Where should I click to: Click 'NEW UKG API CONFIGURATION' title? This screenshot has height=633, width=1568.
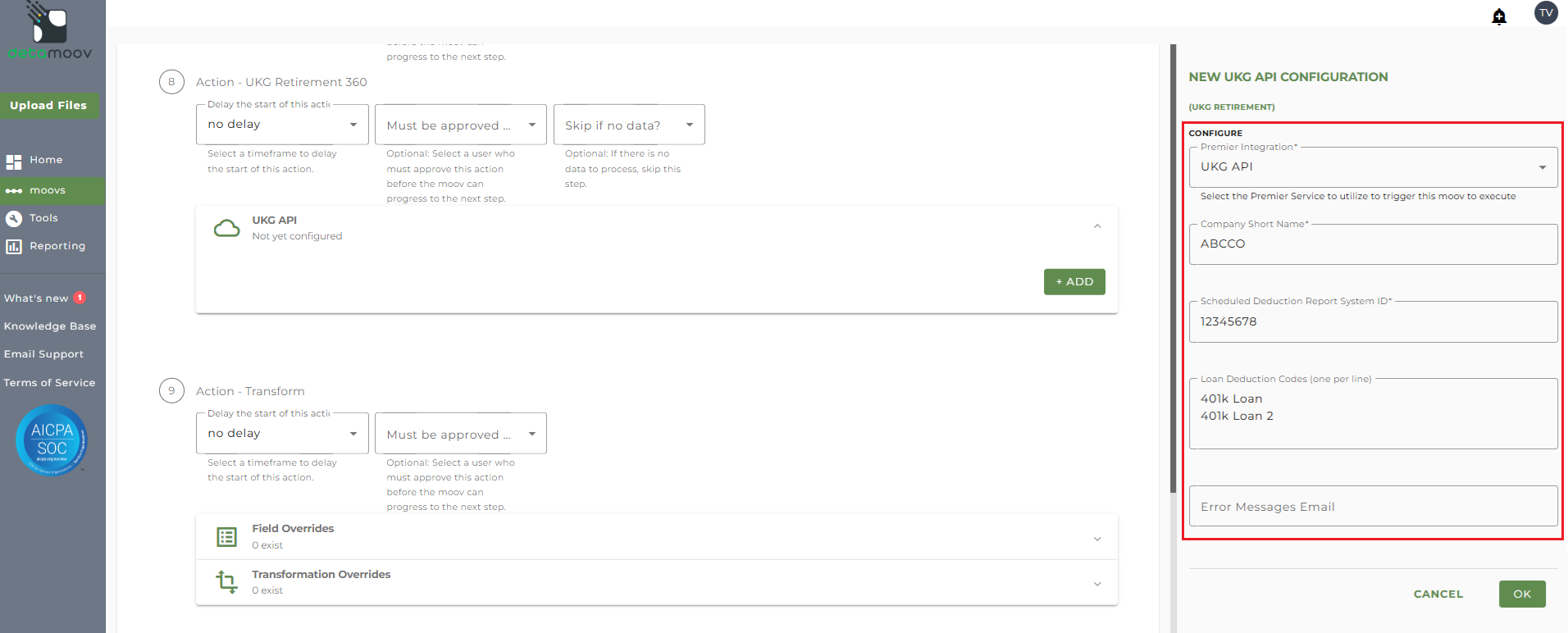[1288, 77]
